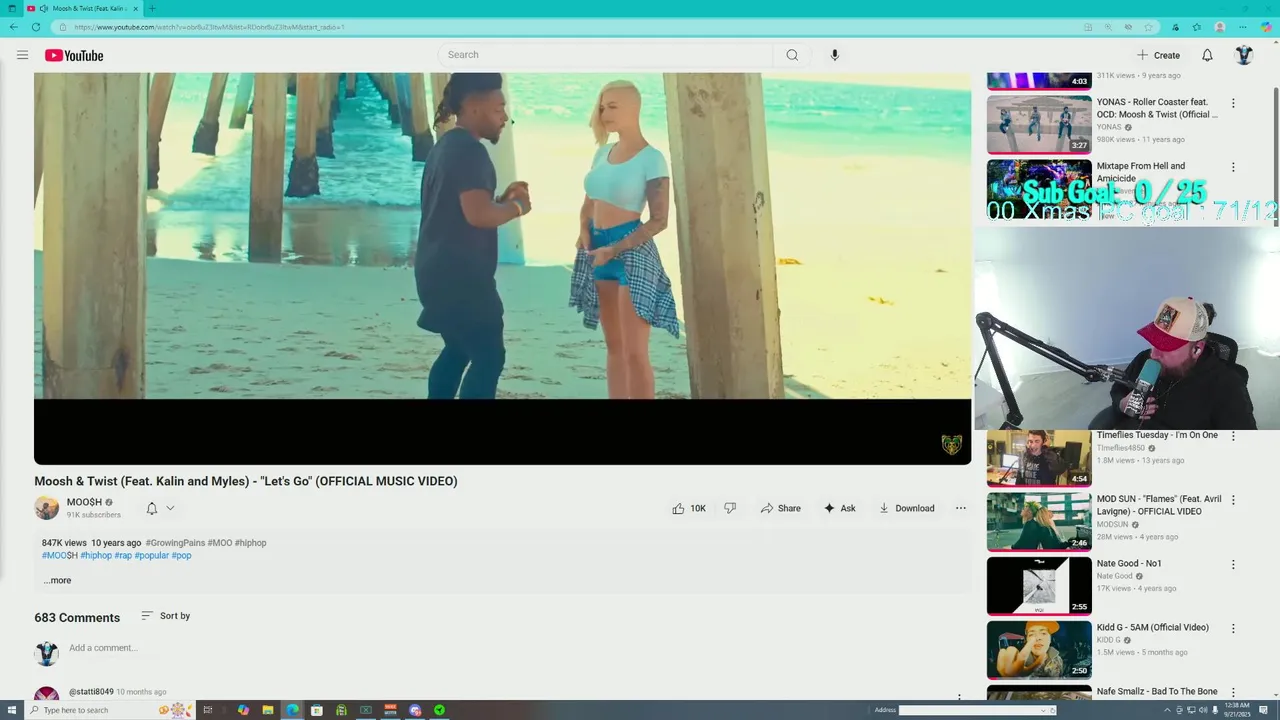Open commenter @statti8049 profile
1280x720 pixels.
[91, 692]
